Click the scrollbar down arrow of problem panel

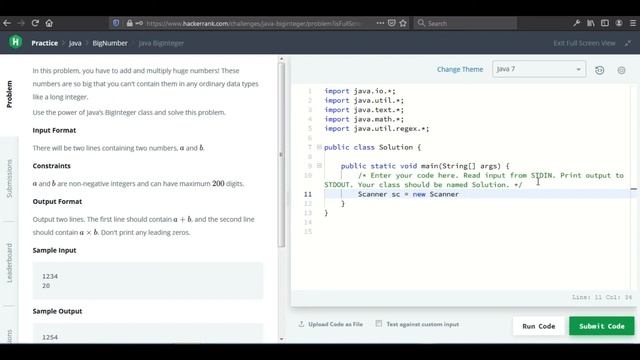(x=281, y=339)
